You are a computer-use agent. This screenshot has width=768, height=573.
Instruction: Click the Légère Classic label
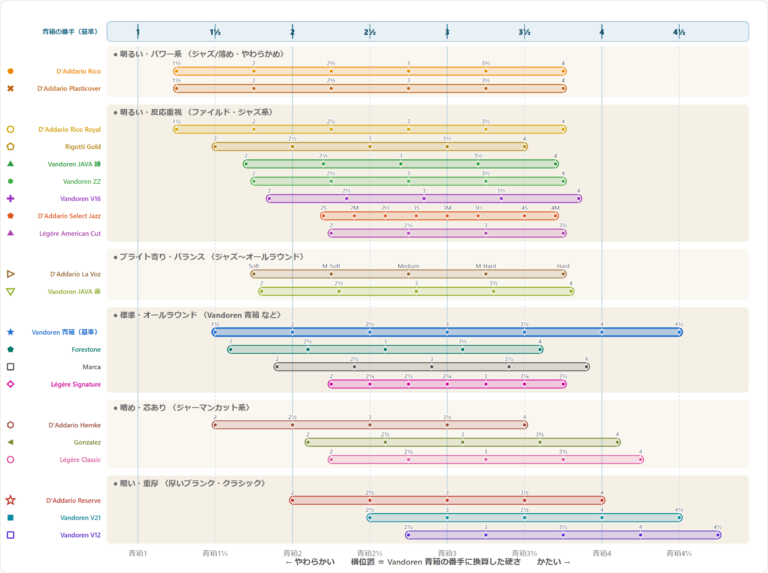(80, 460)
